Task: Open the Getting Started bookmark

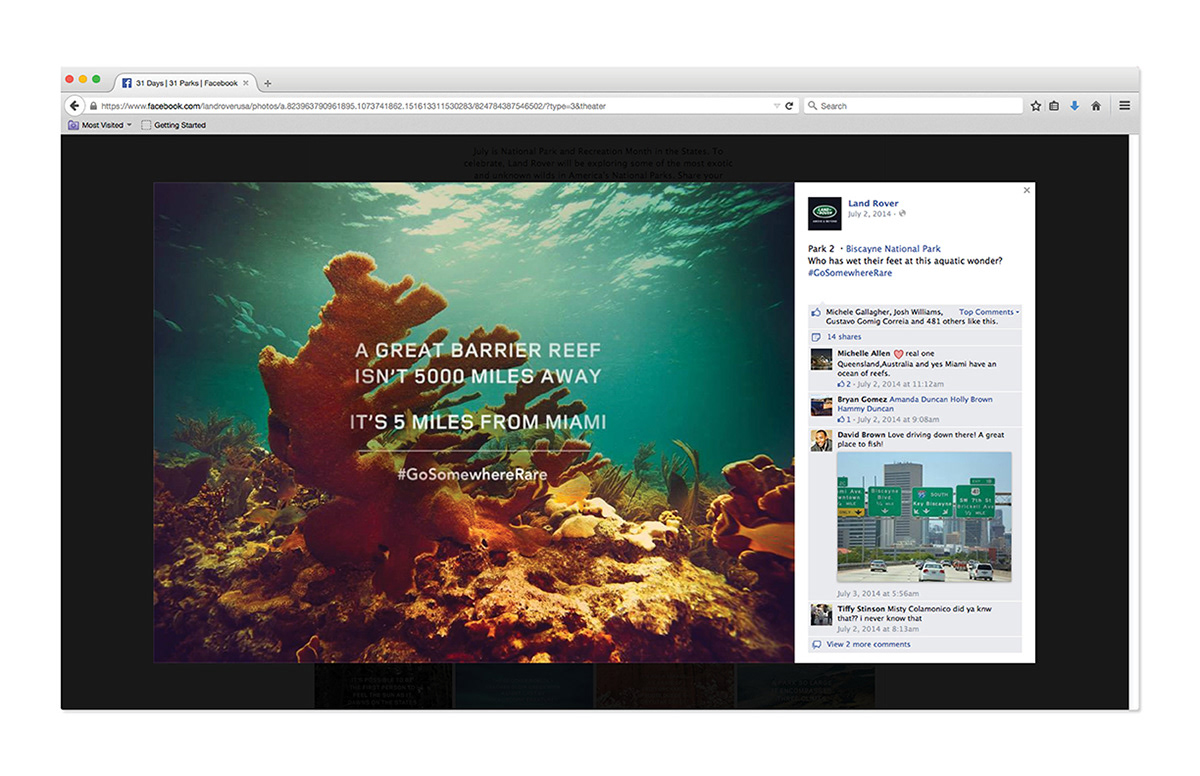Action: point(173,125)
